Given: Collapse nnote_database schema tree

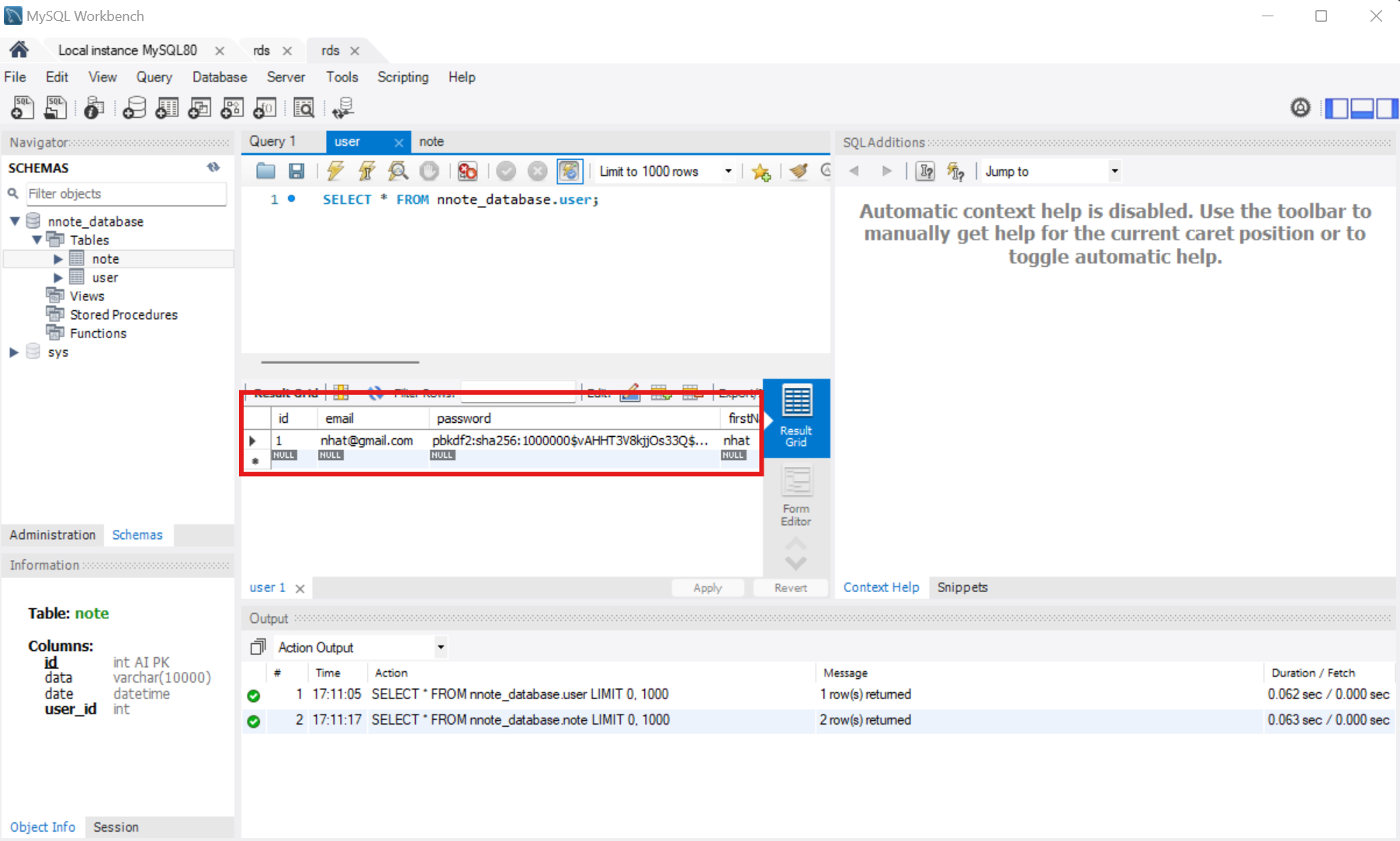Looking at the screenshot, I should point(15,221).
